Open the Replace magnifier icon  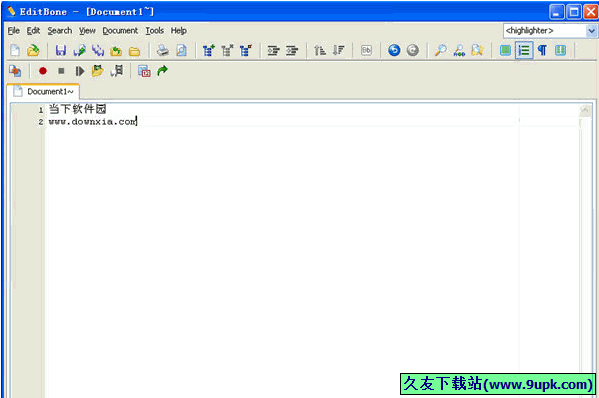459,50
